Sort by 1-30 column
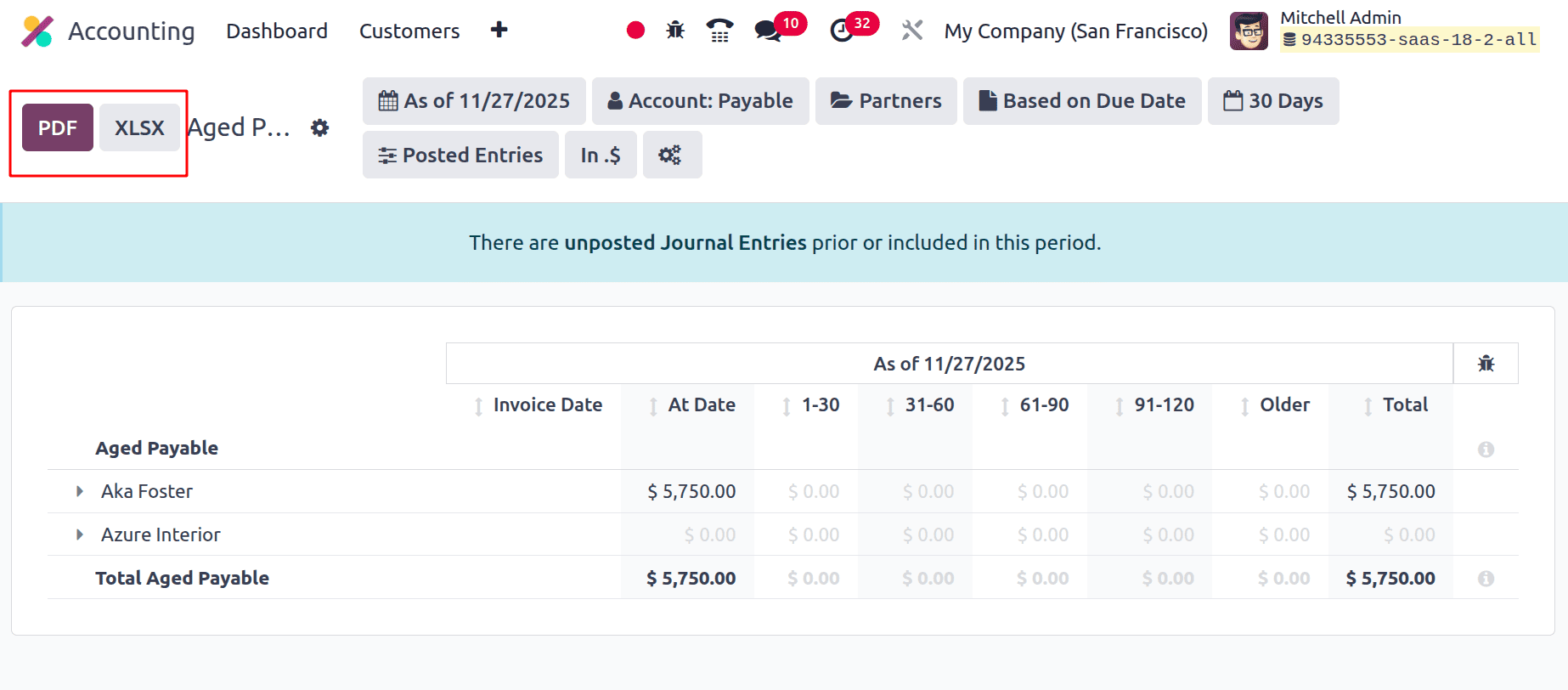The width and height of the screenshot is (1568, 690). (810, 405)
